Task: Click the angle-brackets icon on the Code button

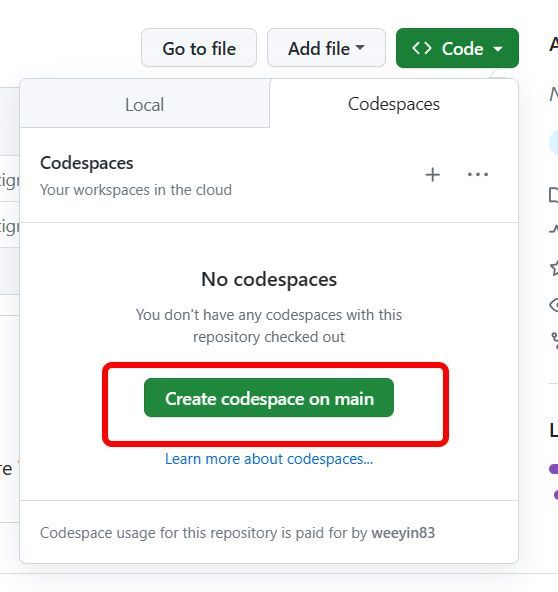Action: [421, 48]
